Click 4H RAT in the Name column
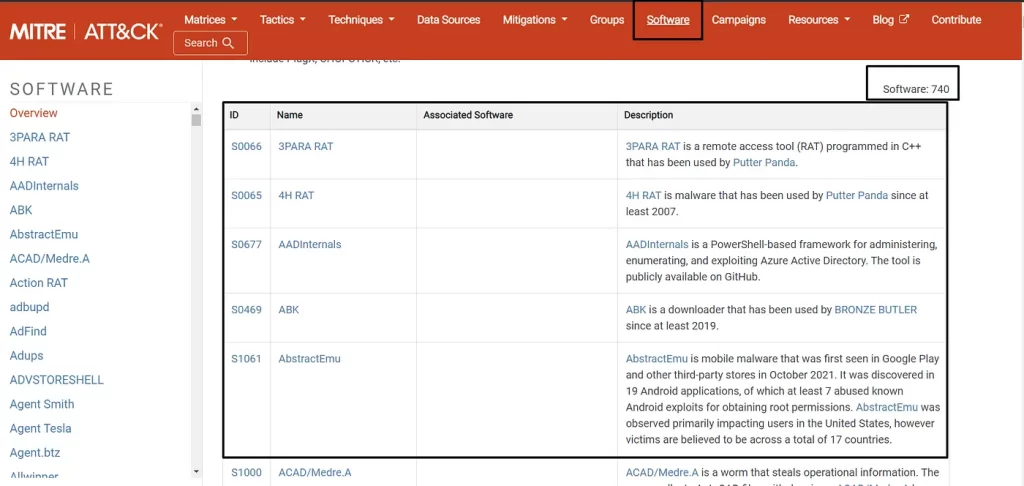The height and width of the screenshot is (486, 1024). tap(296, 195)
